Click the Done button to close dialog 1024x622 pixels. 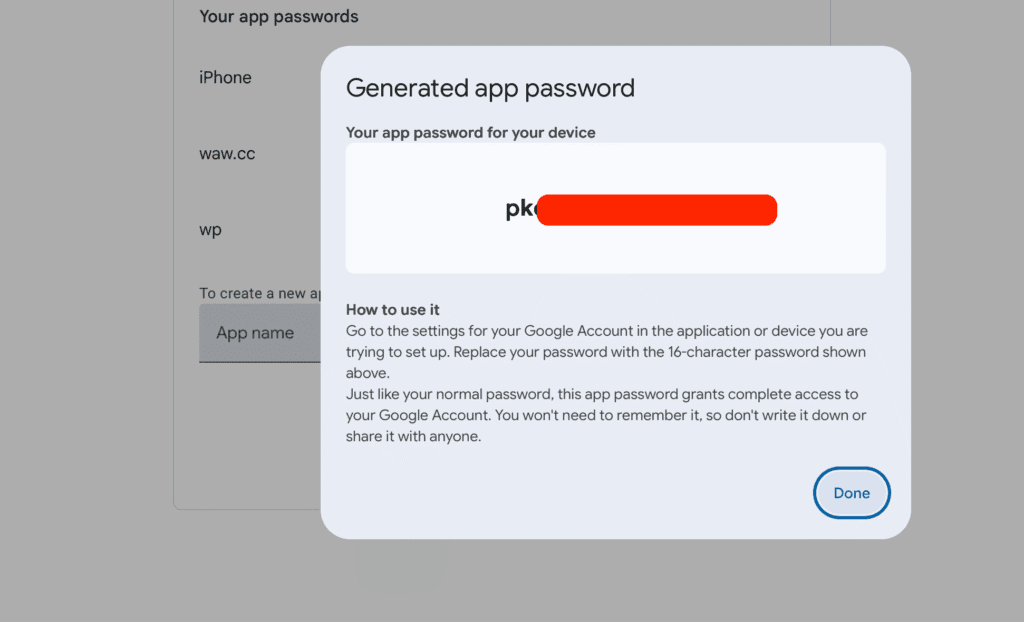pyautogui.click(x=851, y=492)
